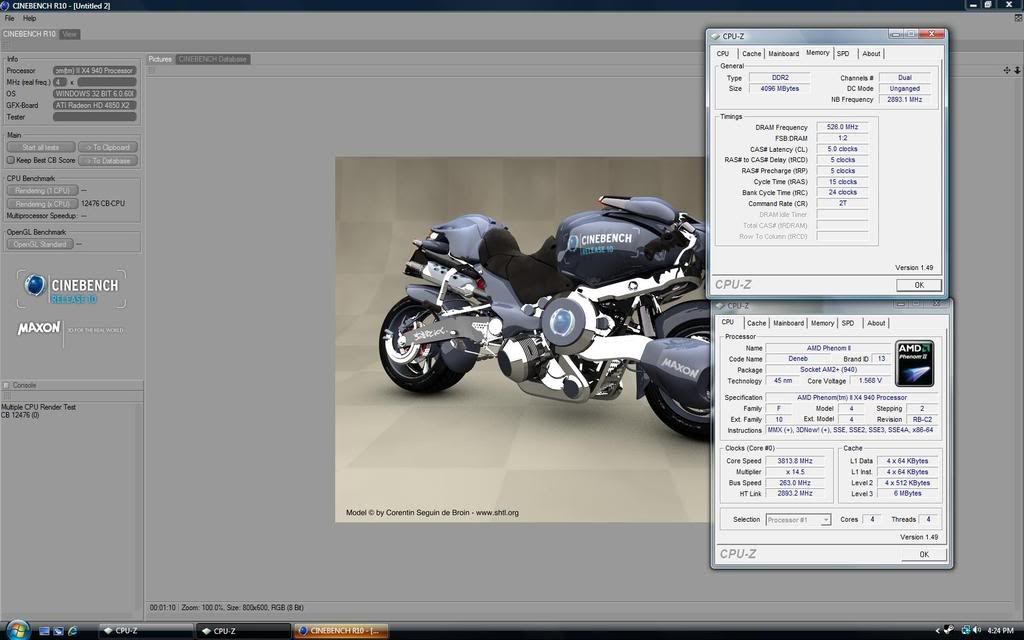Switch to the first CPU-Z taskbar button
1024x640 pixels.
146,631
